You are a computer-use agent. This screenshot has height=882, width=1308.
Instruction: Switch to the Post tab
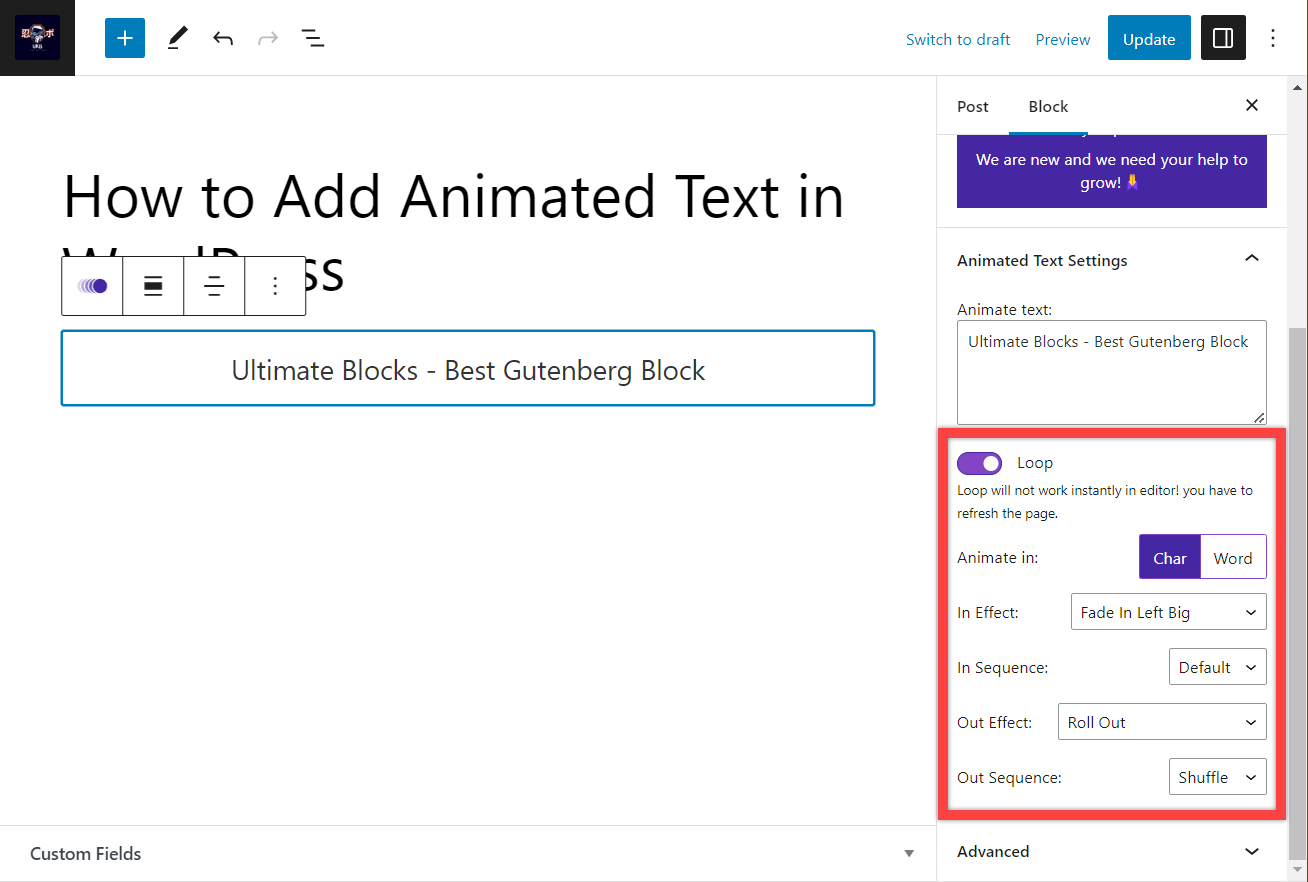coord(973,106)
